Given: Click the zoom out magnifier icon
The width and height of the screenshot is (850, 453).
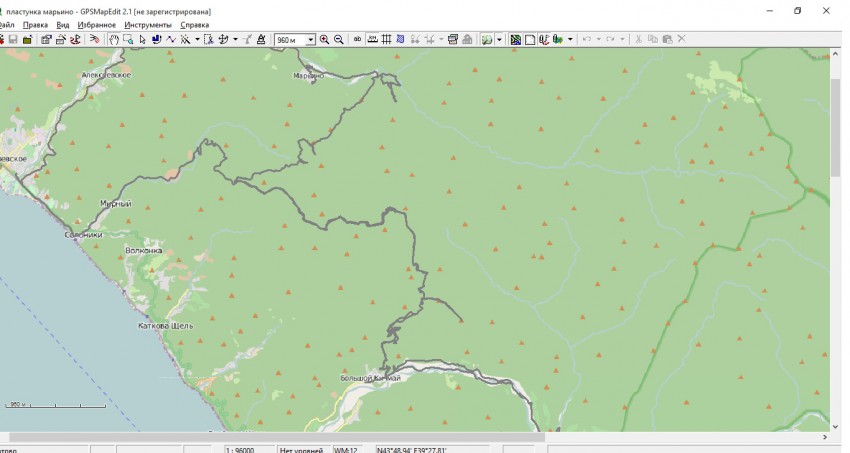Looking at the screenshot, I should coord(339,40).
